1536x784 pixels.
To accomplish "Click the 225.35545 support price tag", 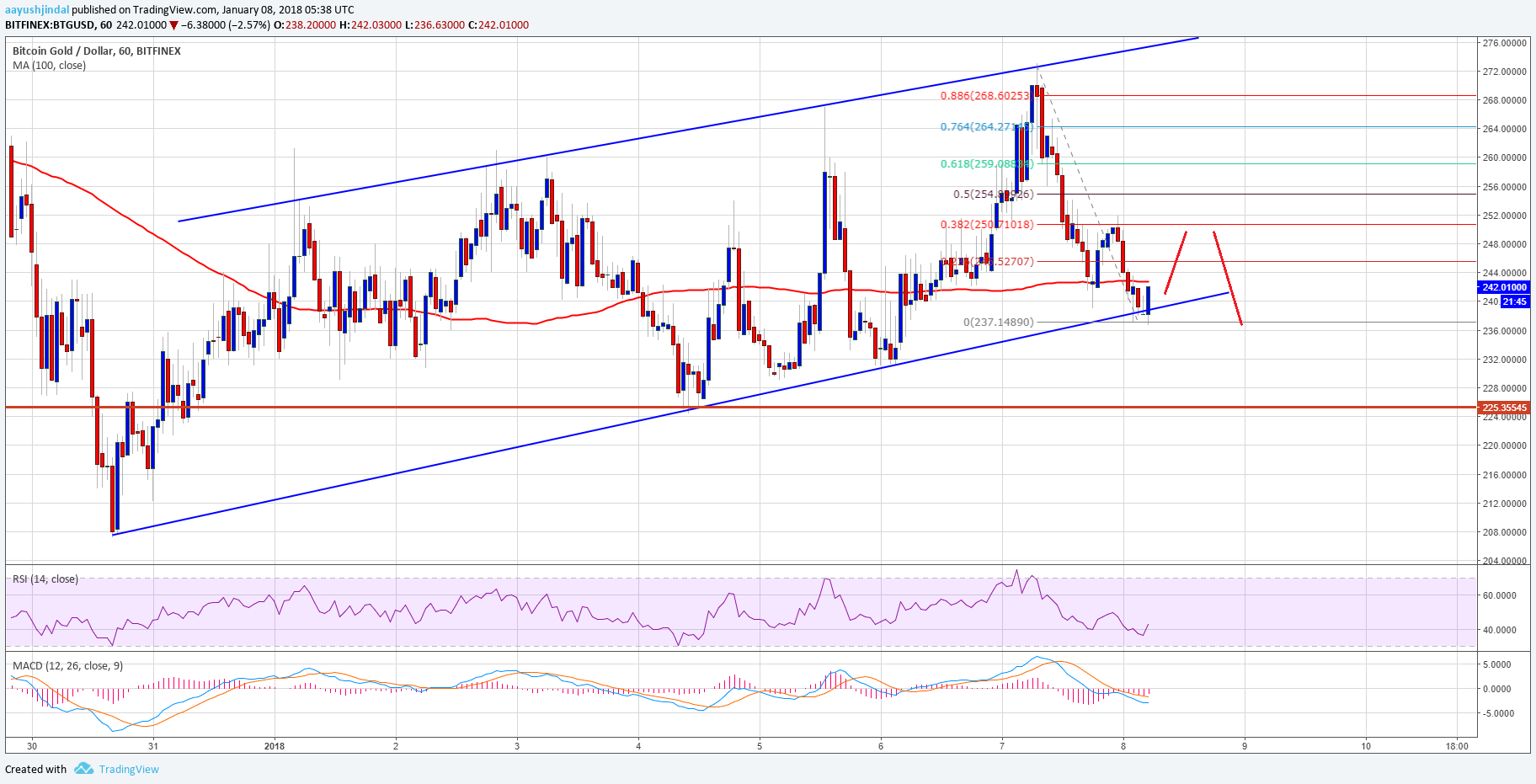I will 1504,408.
